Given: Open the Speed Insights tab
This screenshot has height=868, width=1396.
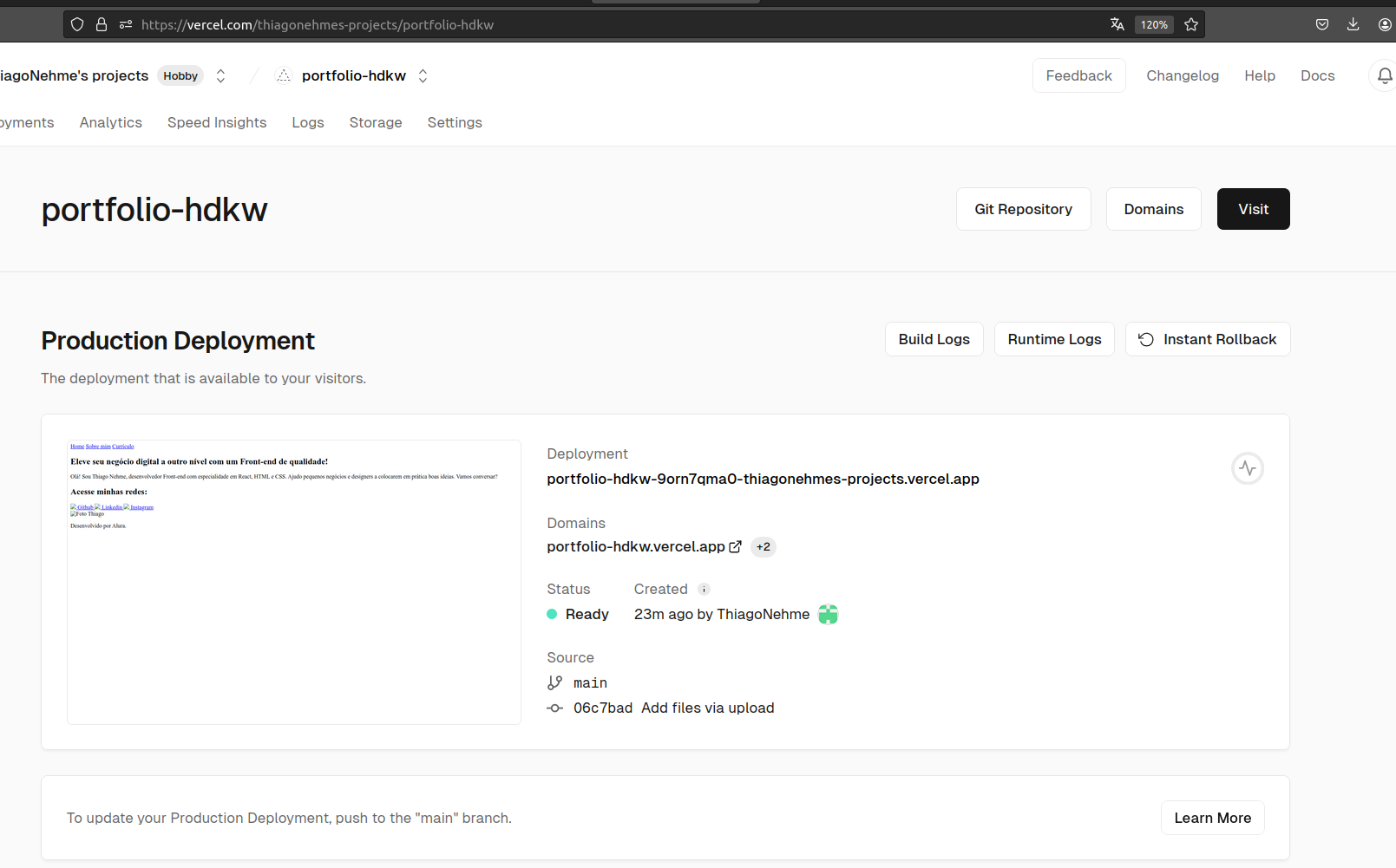Looking at the screenshot, I should tap(217, 122).
